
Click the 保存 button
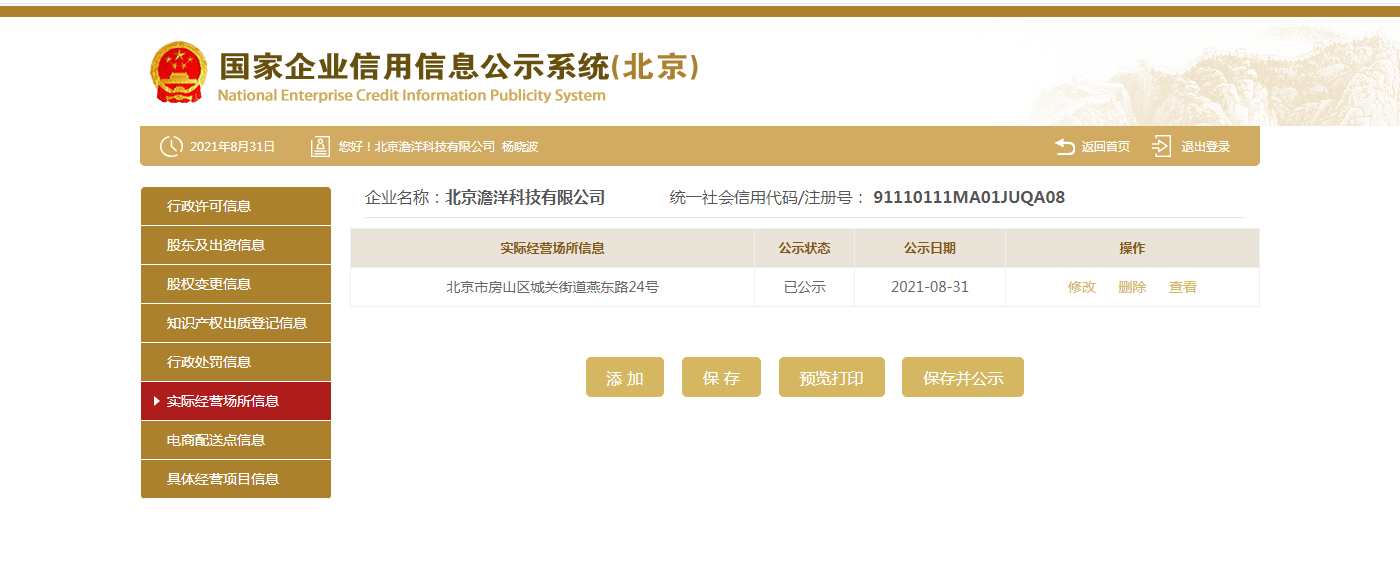pyautogui.click(x=721, y=377)
